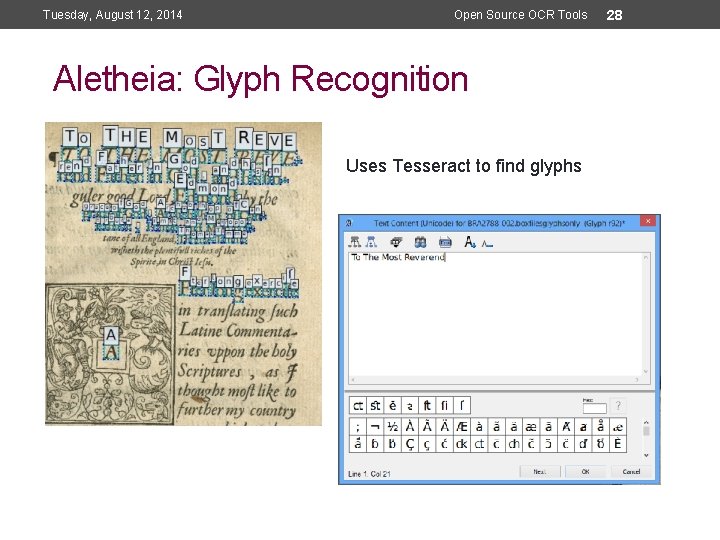This screenshot has width=720, height=540.
Task: Click the Next button in dialog
Action: (x=540, y=472)
